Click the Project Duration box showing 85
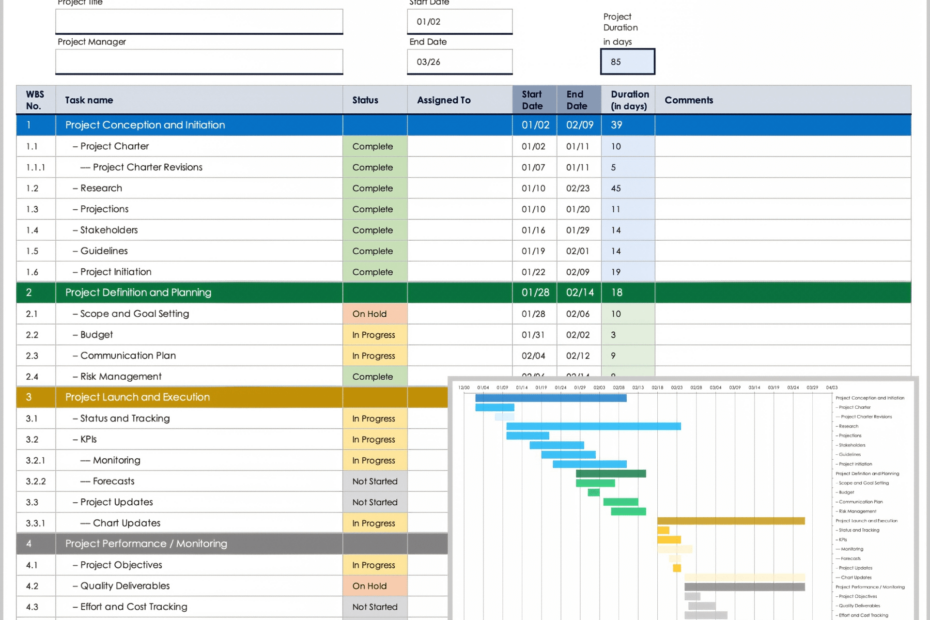This screenshot has height=620, width=930. (628, 62)
